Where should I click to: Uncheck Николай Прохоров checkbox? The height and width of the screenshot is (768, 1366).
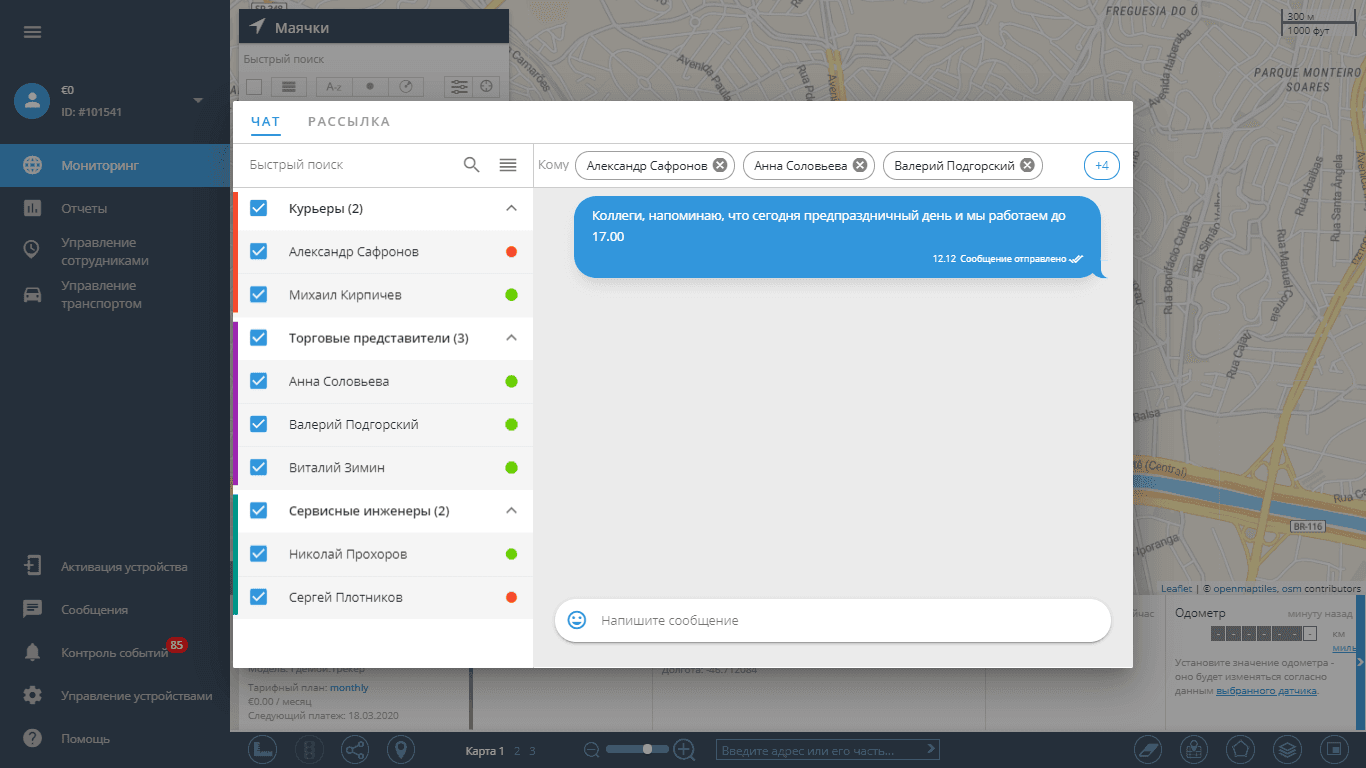point(259,553)
